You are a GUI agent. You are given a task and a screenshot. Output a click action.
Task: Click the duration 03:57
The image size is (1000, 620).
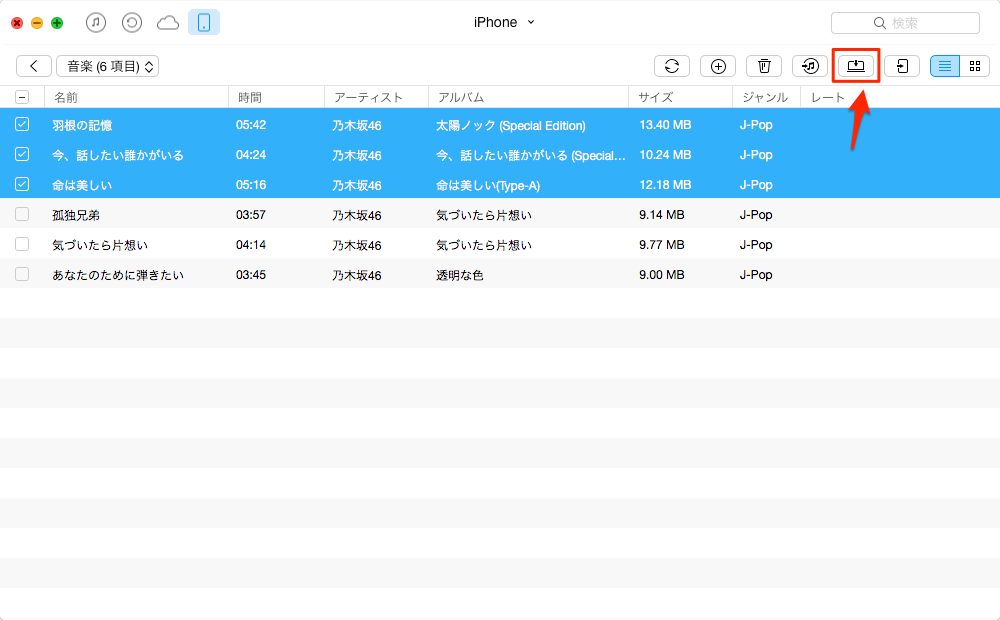click(x=251, y=215)
